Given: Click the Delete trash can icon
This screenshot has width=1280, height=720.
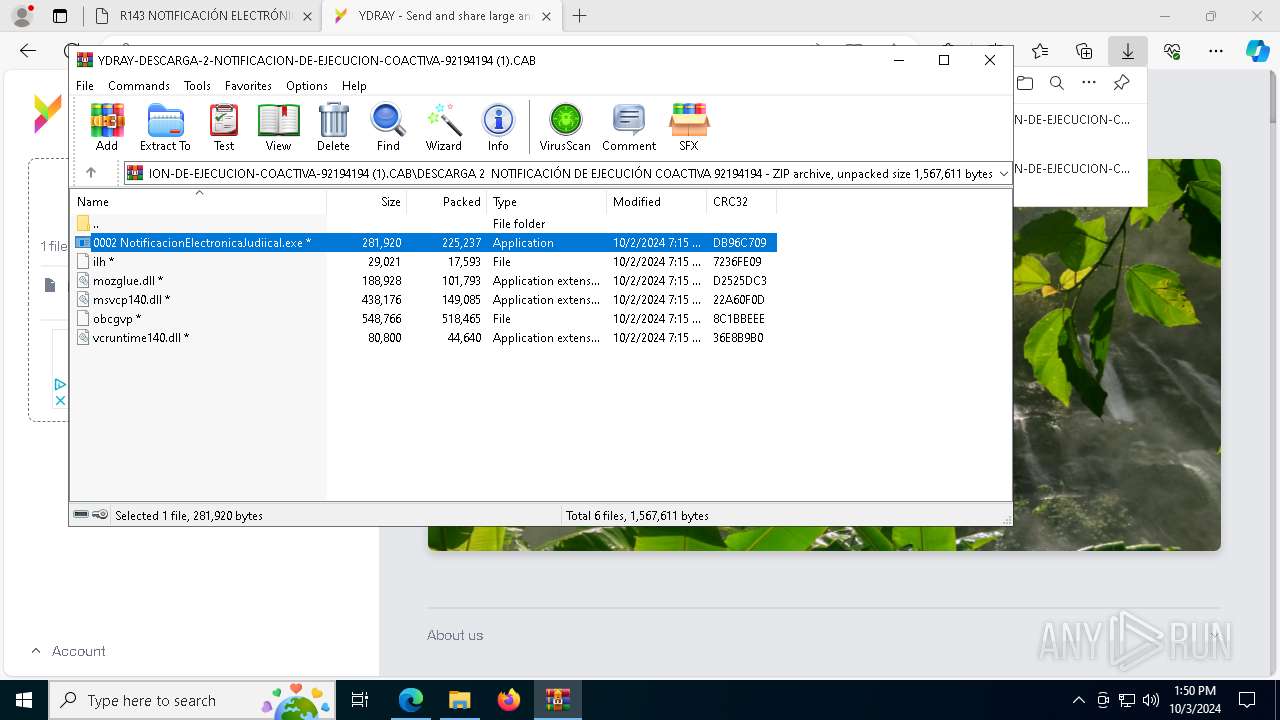Looking at the screenshot, I should (333, 127).
